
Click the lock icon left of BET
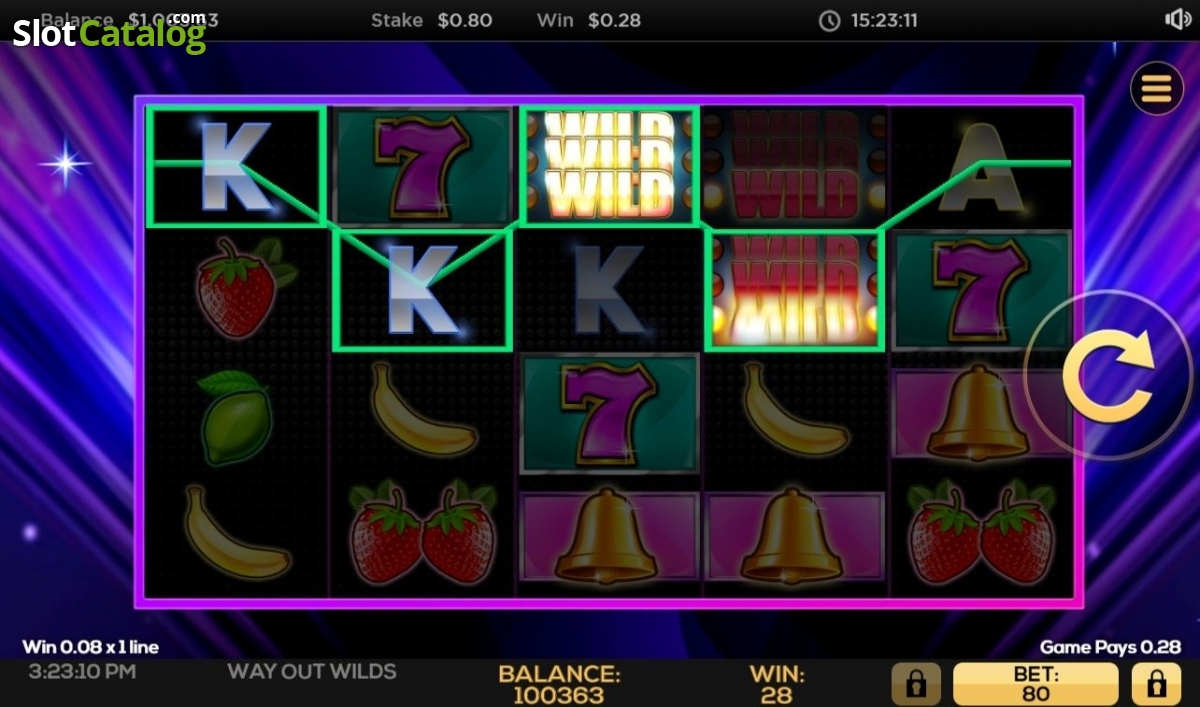(915, 684)
